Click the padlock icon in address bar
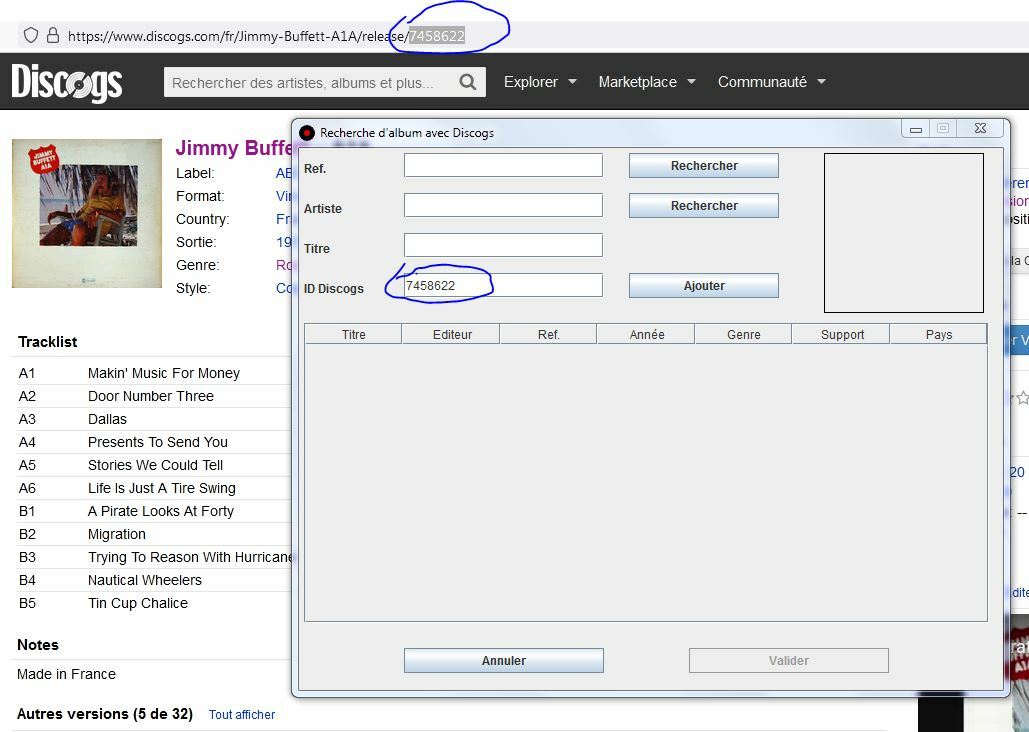Image resolution: width=1029 pixels, height=732 pixels. point(53,35)
